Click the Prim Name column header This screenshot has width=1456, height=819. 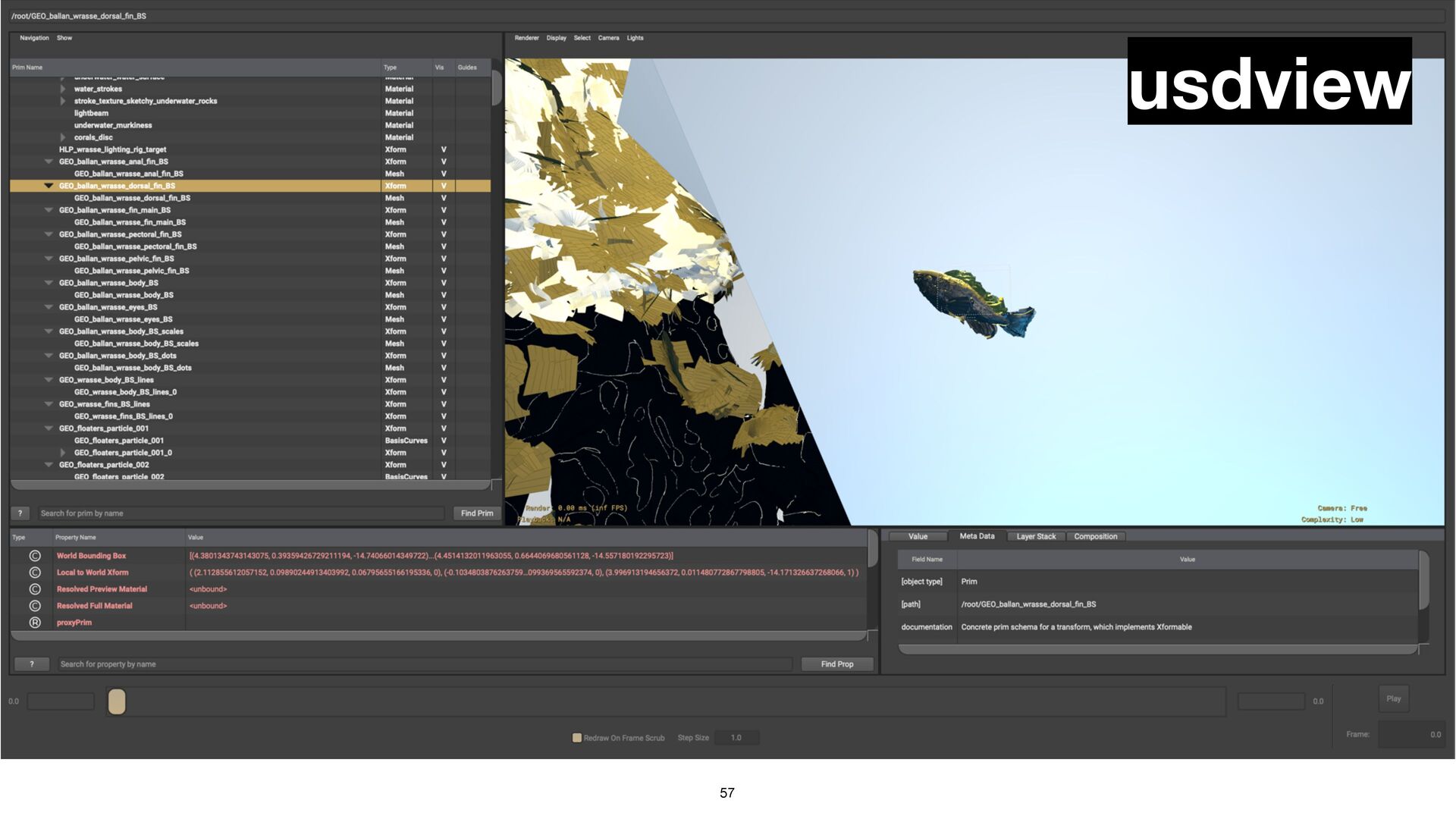coord(195,67)
